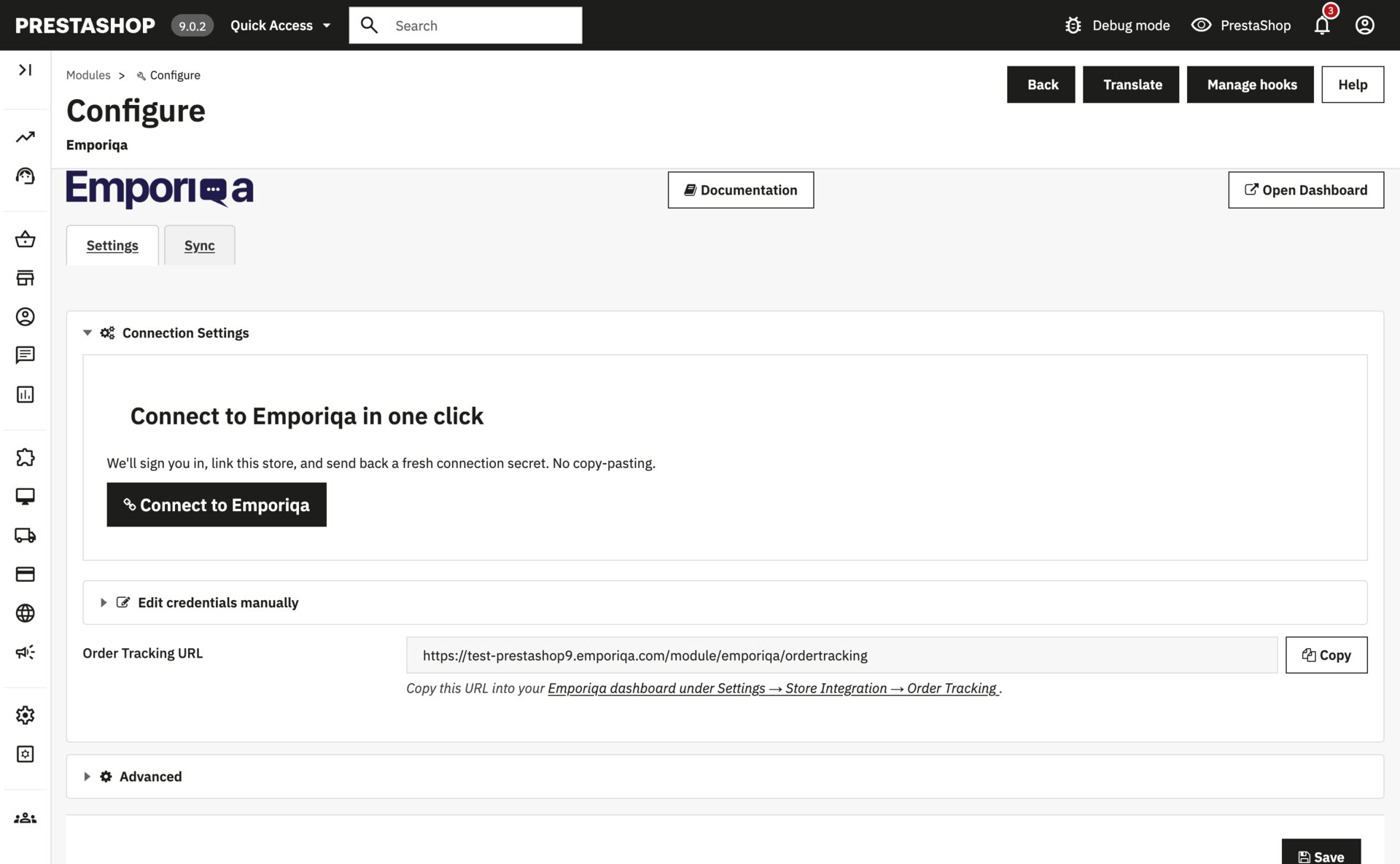The width and height of the screenshot is (1400, 864).
Task: Copy the Order Tracking URL
Action: (1326, 655)
